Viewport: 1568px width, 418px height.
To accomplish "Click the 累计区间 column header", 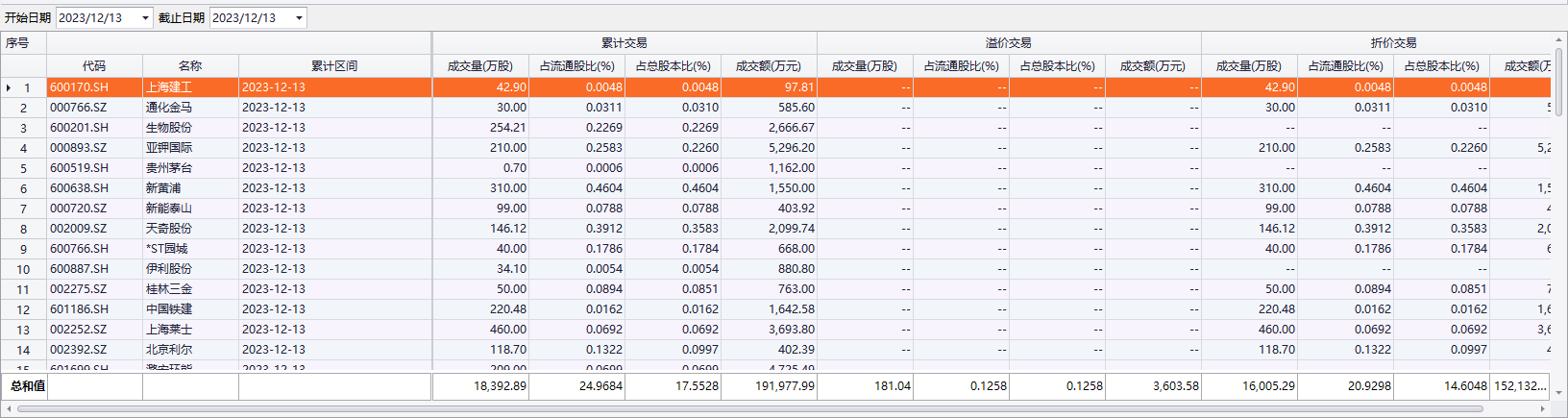I will click(334, 66).
